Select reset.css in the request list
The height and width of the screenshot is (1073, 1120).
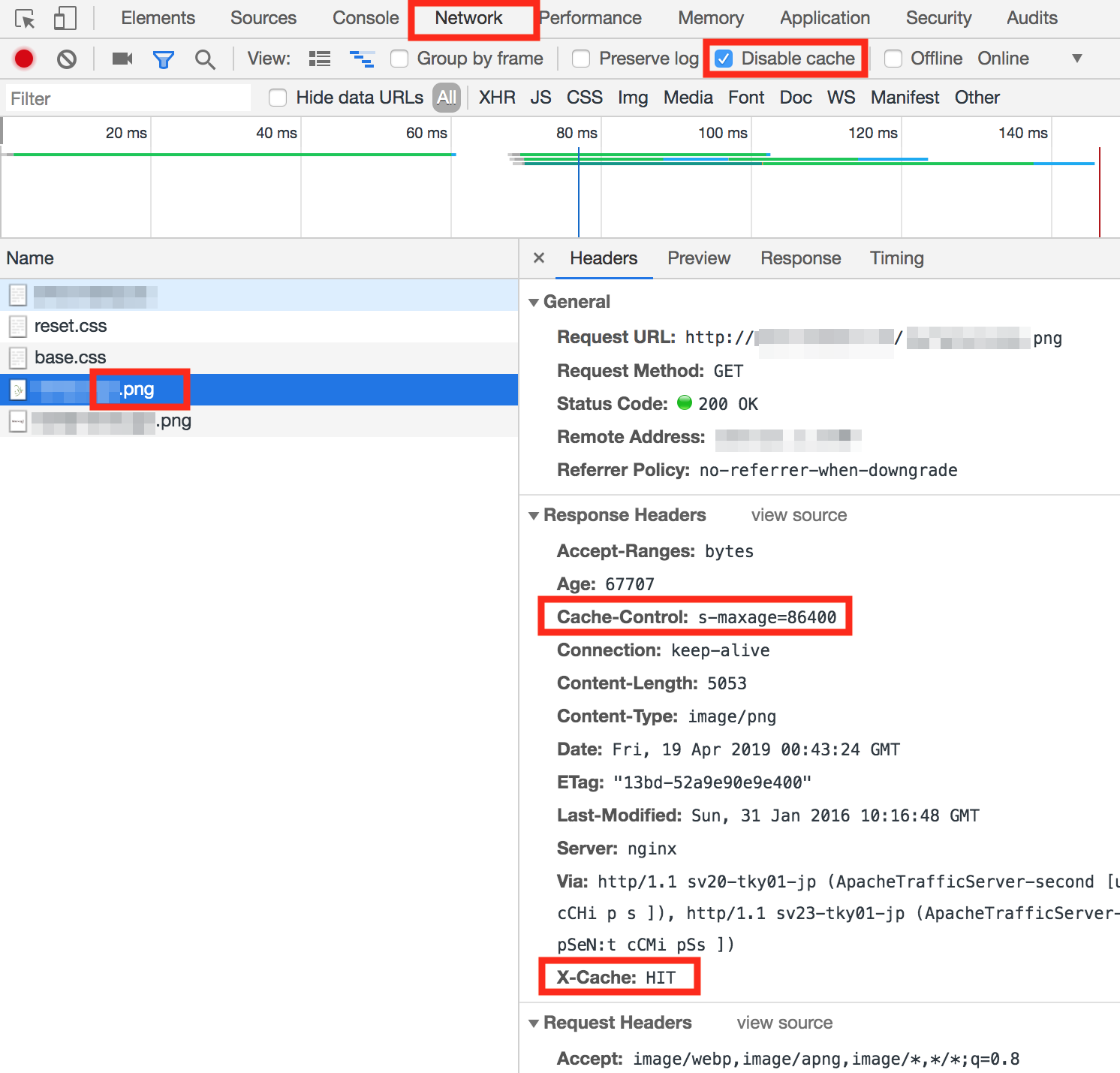71,326
